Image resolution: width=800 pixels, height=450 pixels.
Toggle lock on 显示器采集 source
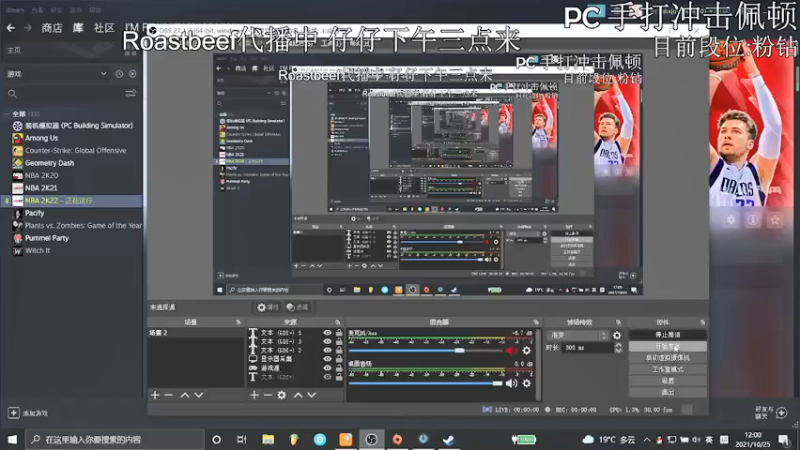(339, 359)
